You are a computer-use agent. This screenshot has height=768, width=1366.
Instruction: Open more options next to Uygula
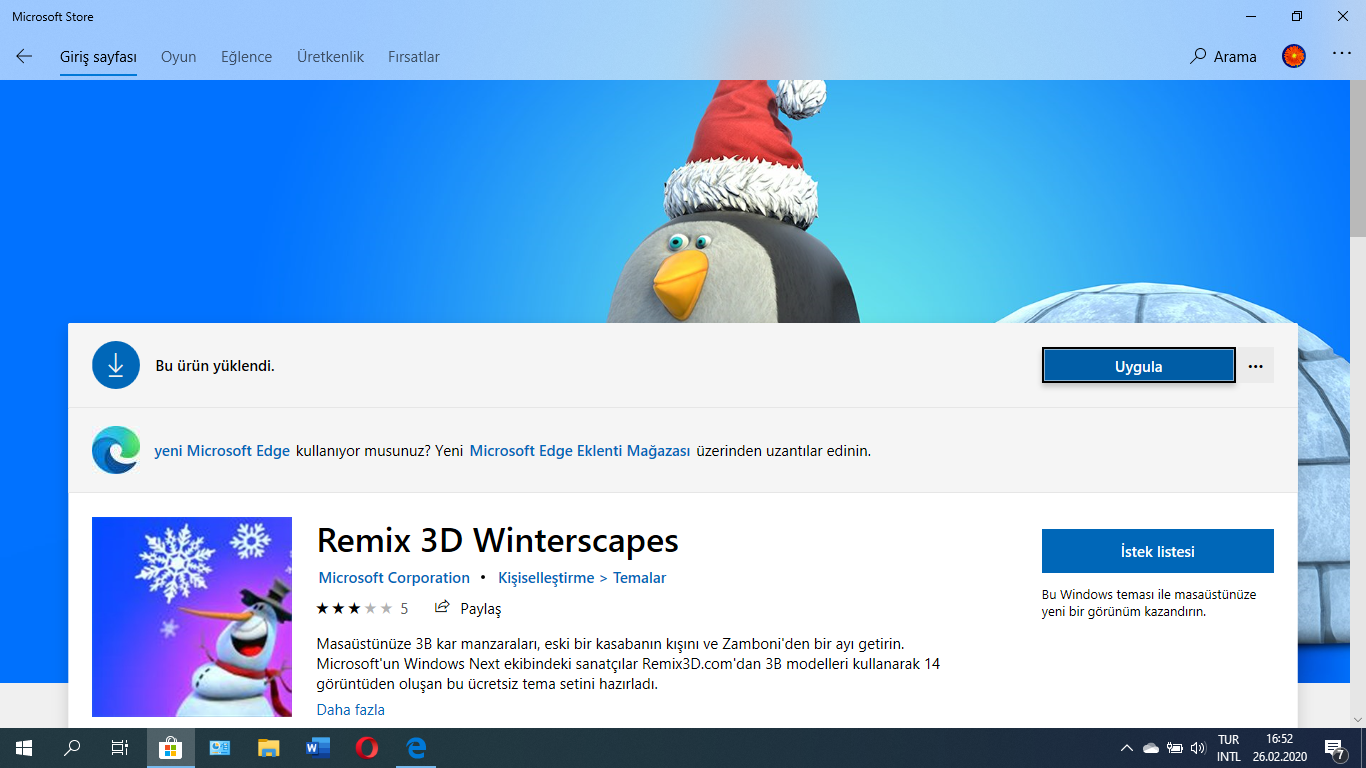pyautogui.click(x=1256, y=366)
